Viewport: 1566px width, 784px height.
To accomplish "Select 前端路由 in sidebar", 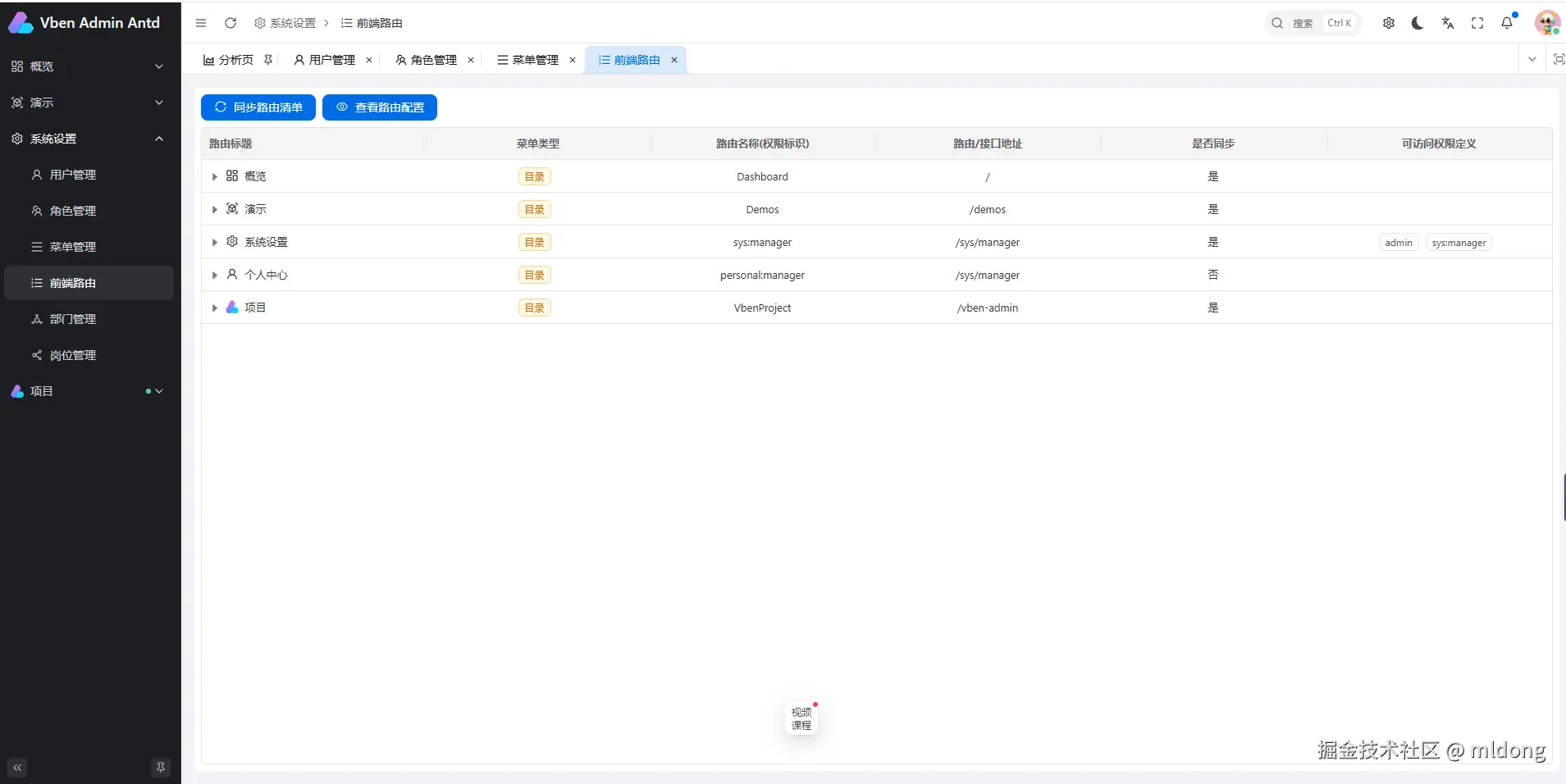I will pos(89,283).
